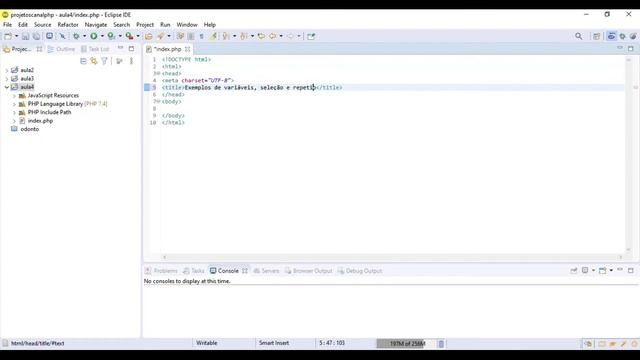Click the filter icon in Project Explorer
Image resolution: width=640 pixels, height=360 pixels.
(x=104, y=61)
